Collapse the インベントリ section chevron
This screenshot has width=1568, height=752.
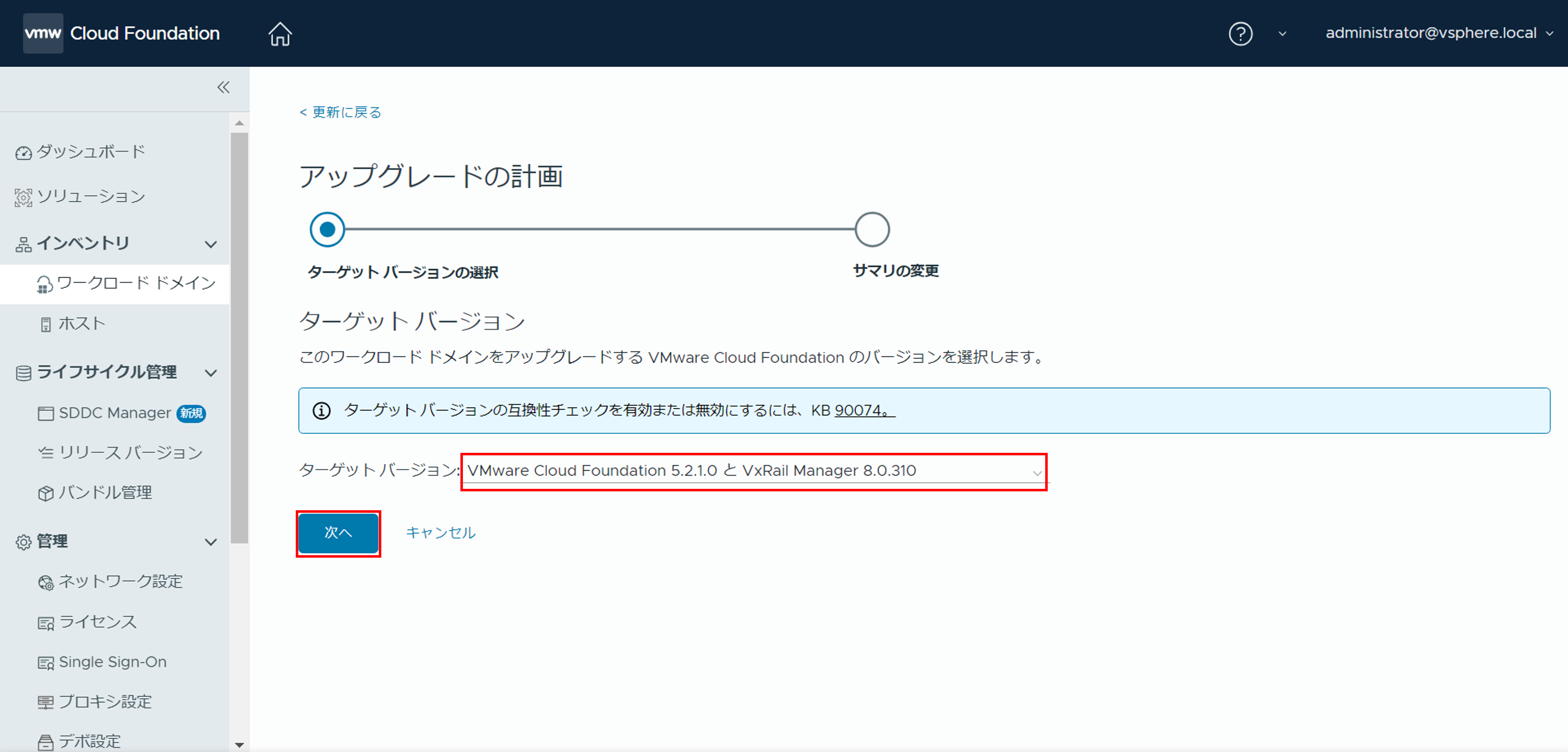click(211, 244)
